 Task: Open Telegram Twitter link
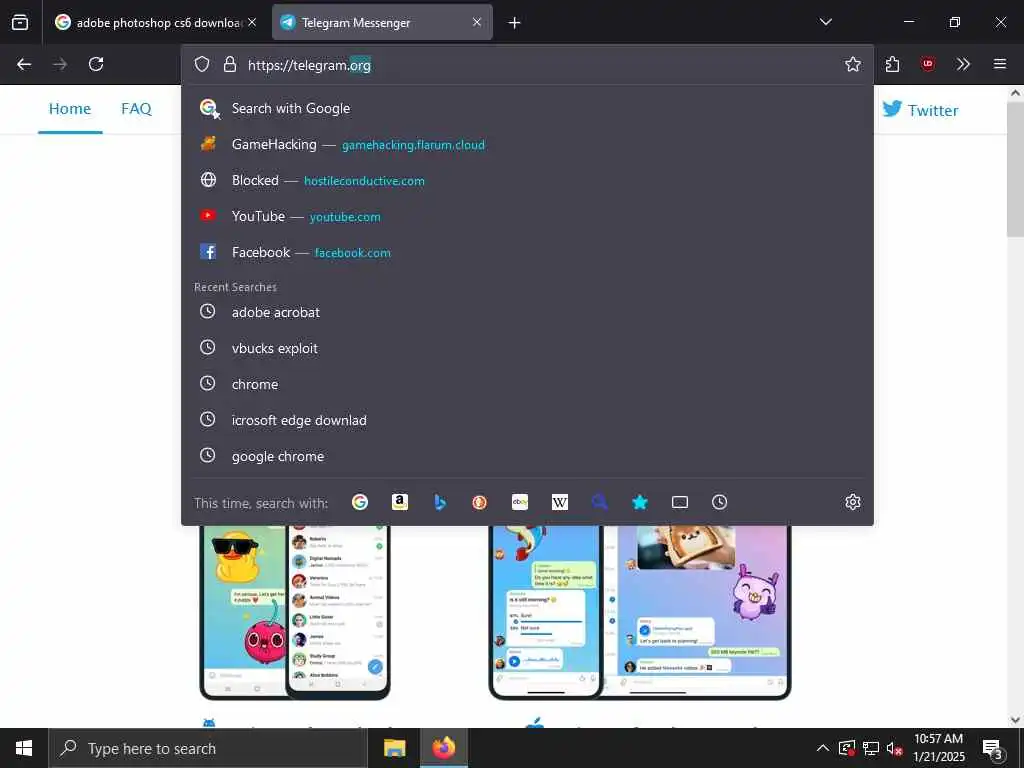920,110
